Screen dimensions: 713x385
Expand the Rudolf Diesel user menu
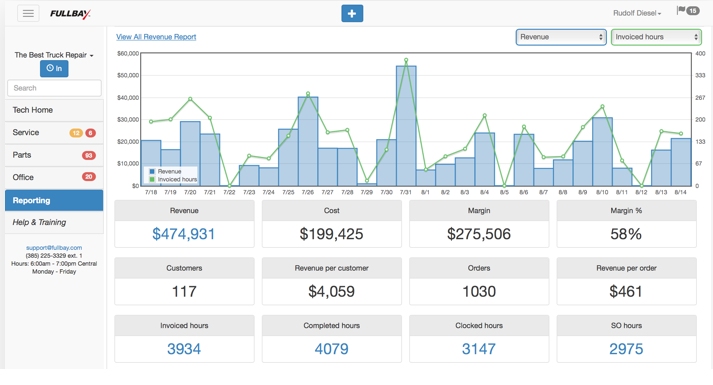coord(637,13)
